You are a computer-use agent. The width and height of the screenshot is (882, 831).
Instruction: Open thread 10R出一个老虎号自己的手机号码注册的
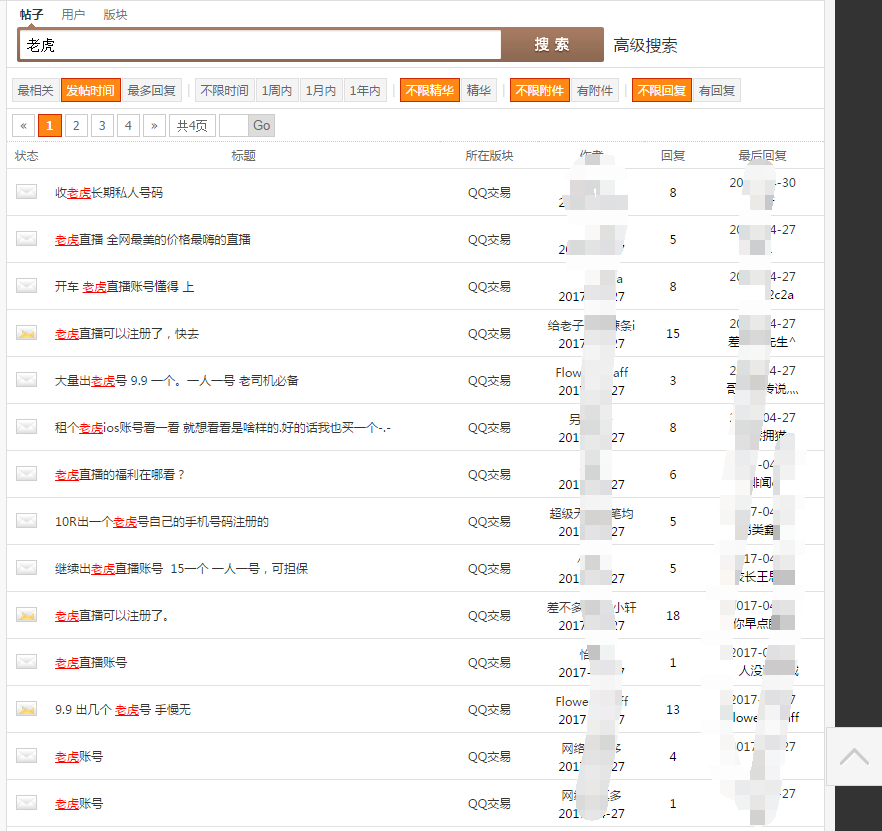161,522
